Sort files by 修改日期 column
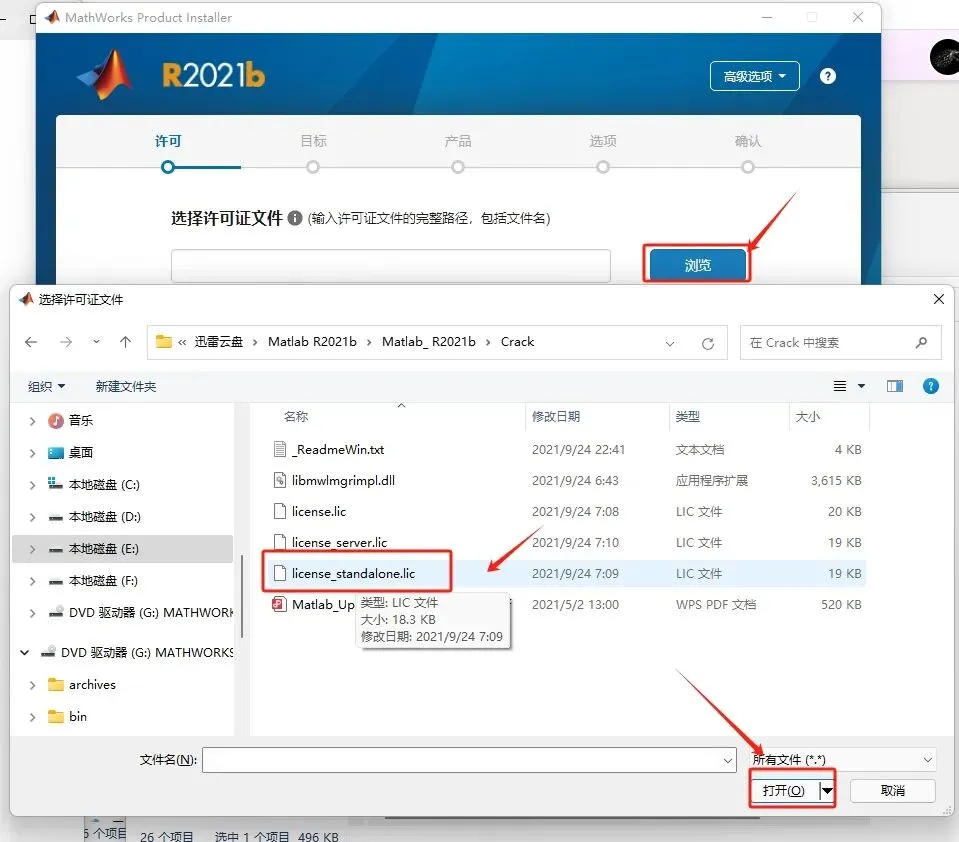Screen dimensions: 959x842 click(555, 416)
